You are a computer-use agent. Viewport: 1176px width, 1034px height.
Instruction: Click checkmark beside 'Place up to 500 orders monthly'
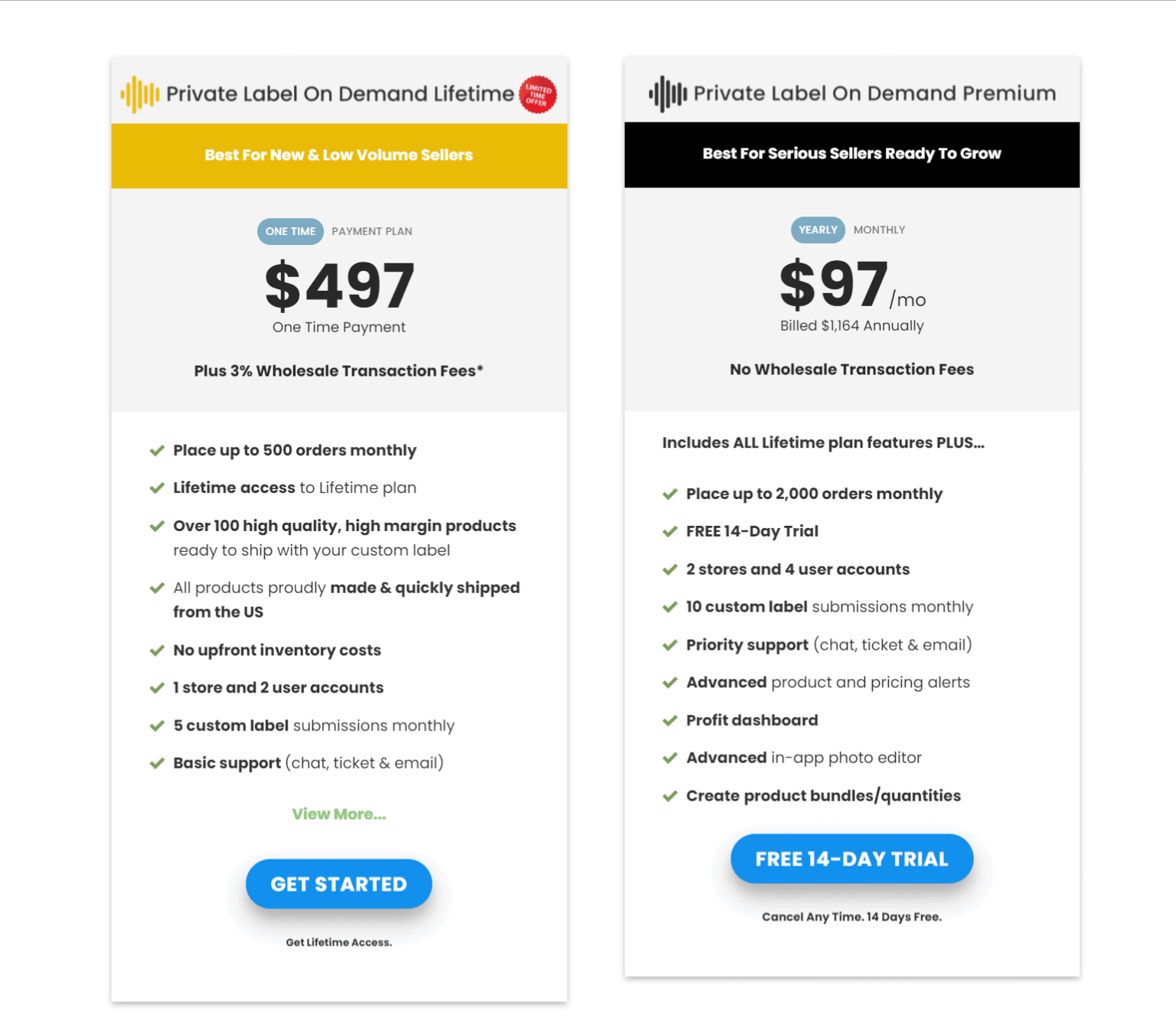pyautogui.click(x=157, y=451)
